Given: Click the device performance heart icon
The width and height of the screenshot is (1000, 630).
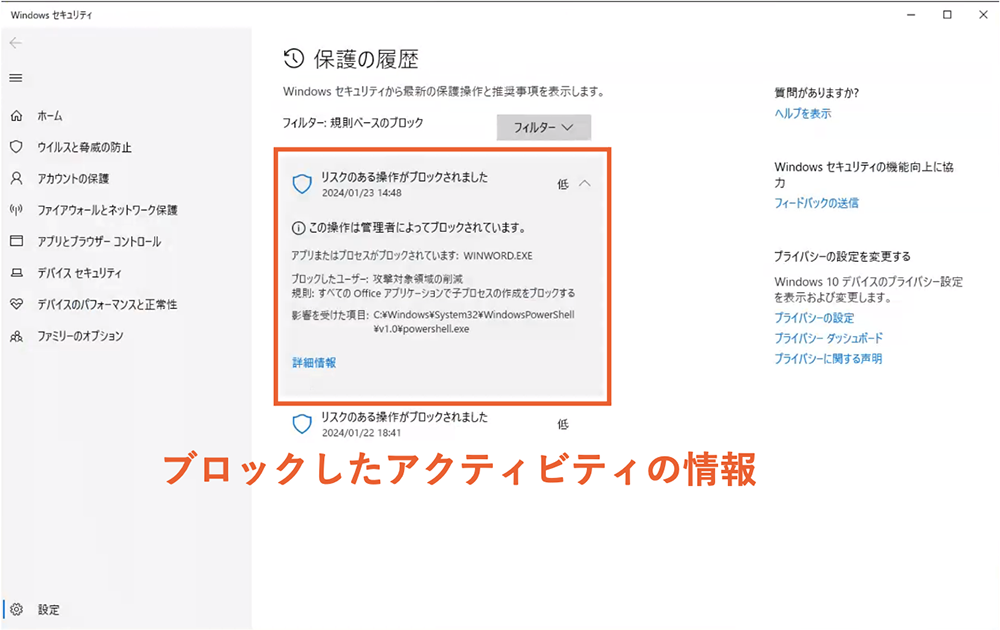Looking at the screenshot, I should point(17,304).
